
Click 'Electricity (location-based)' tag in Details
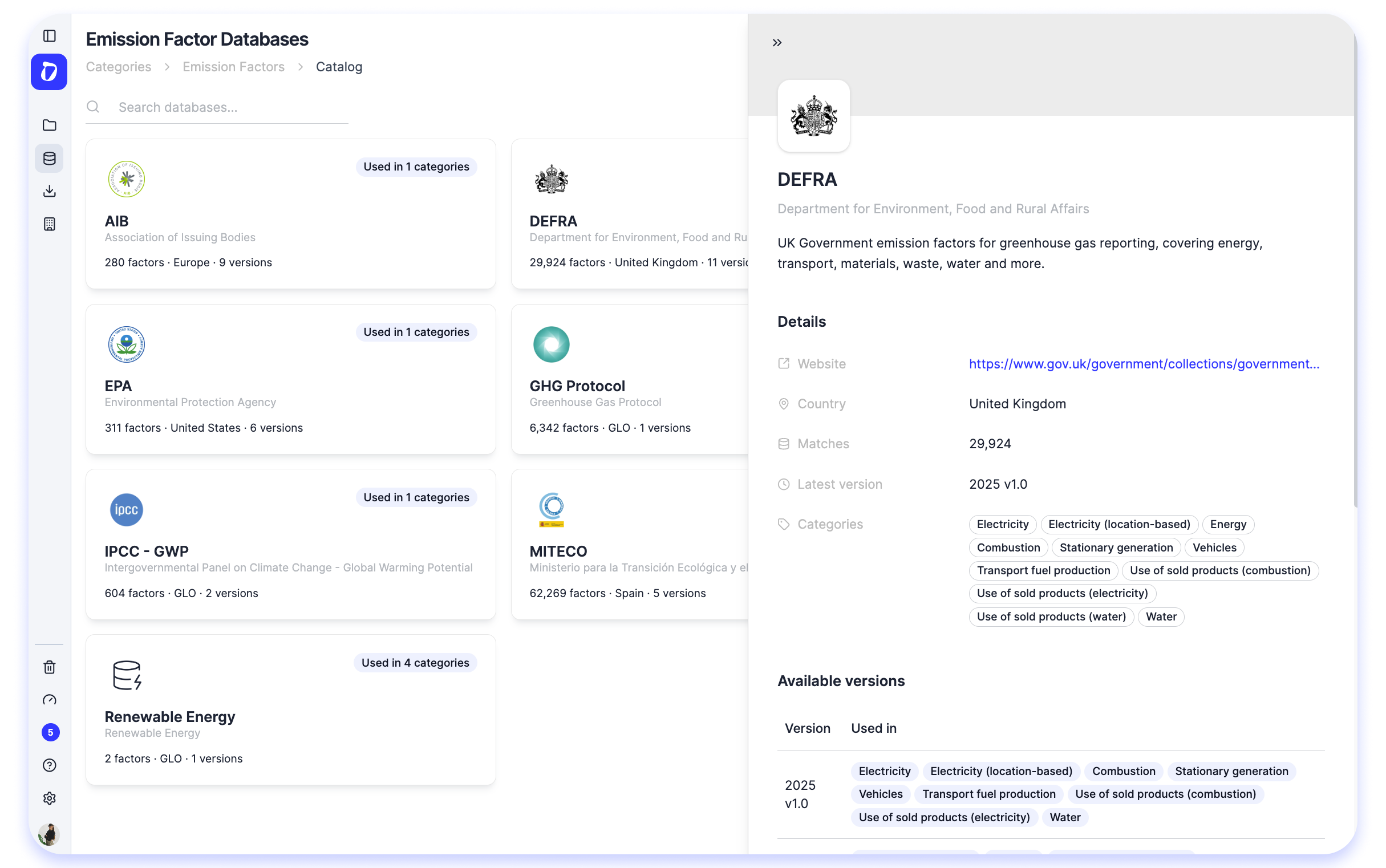click(1119, 524)
